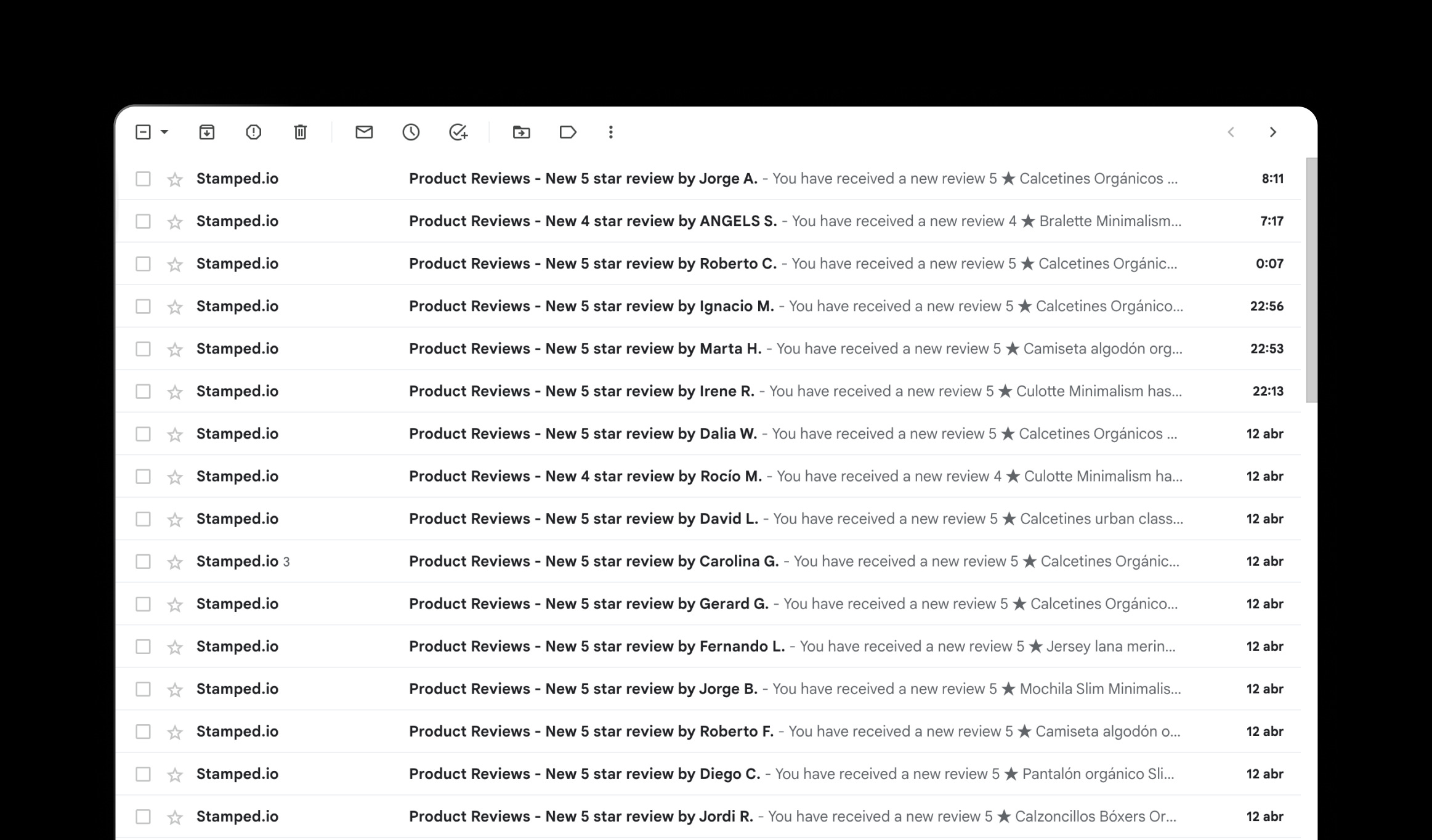Delete selected emails with the trash icon

click(301, 132)
